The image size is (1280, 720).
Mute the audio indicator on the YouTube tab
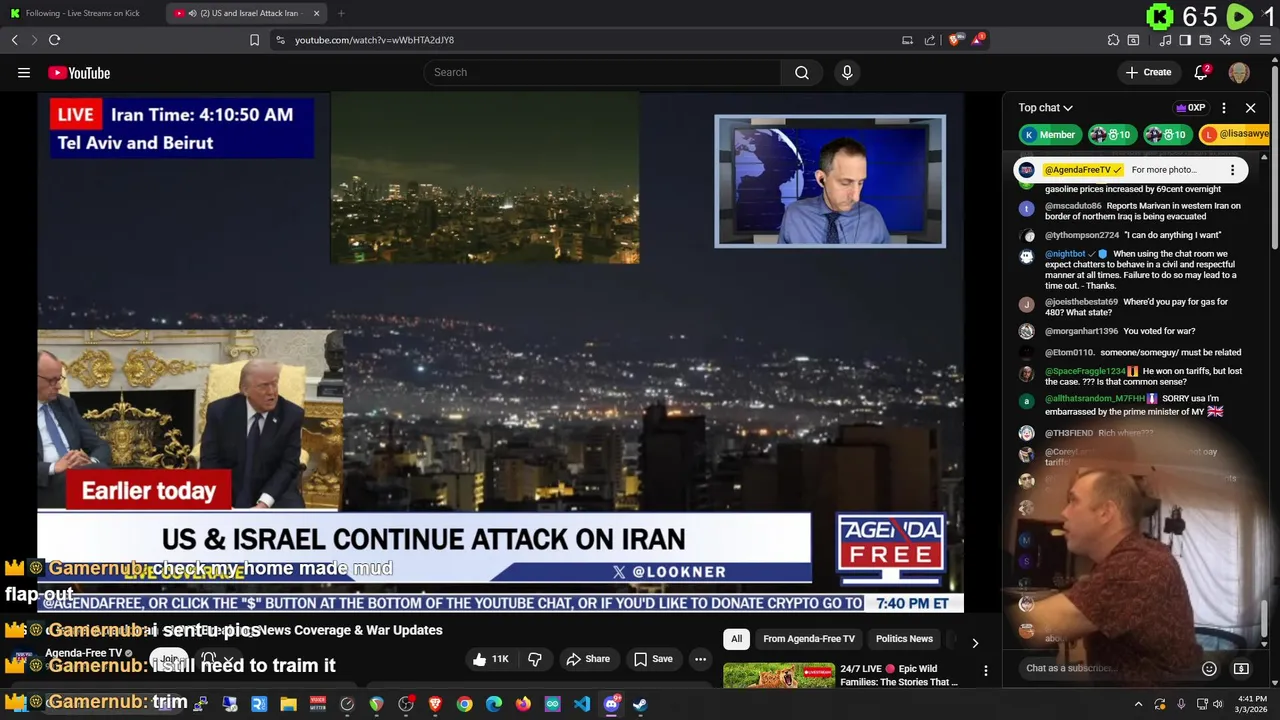(x=191, y=13)
